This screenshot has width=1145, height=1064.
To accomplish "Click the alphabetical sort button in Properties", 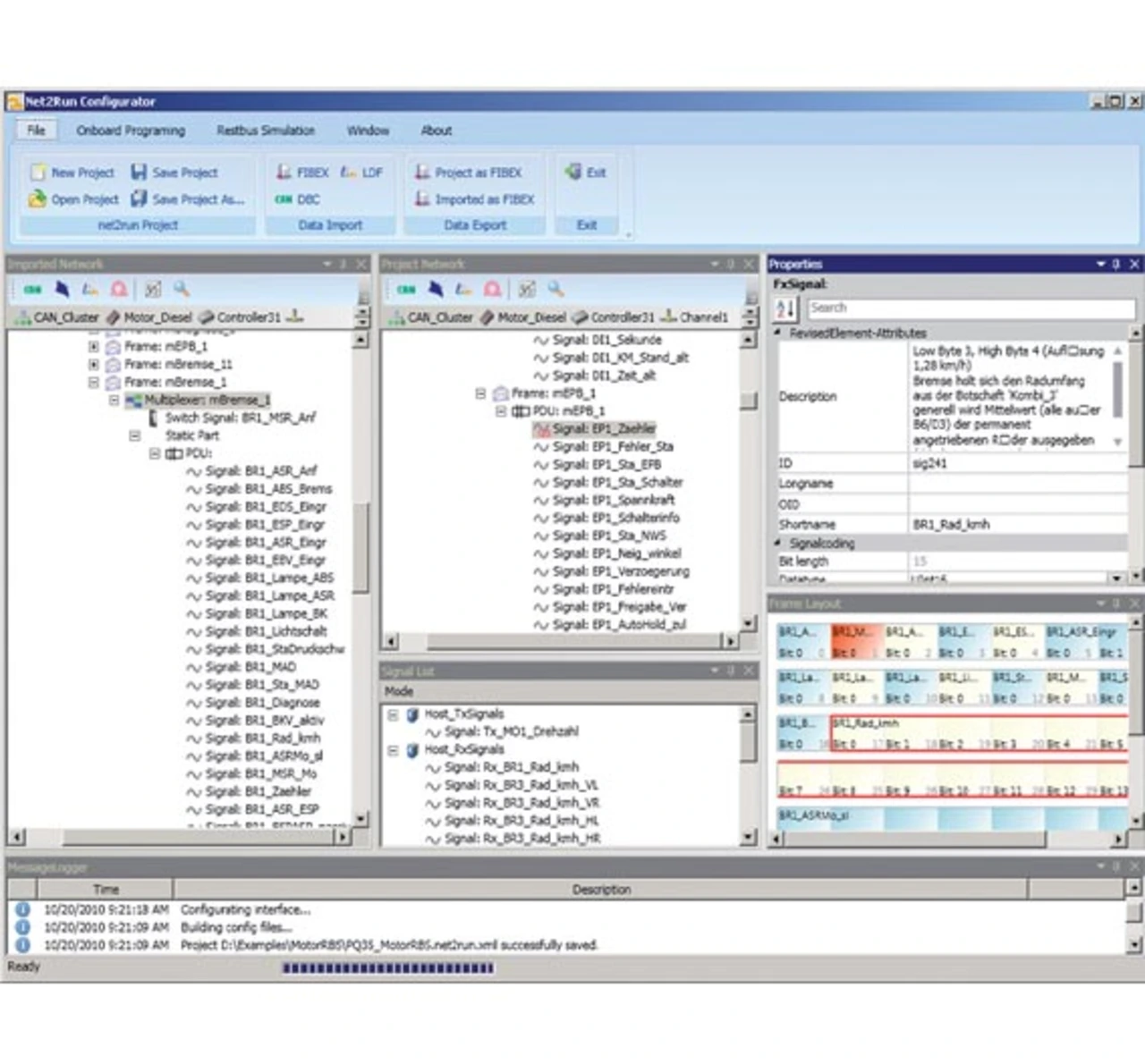I will pos(785,309).
